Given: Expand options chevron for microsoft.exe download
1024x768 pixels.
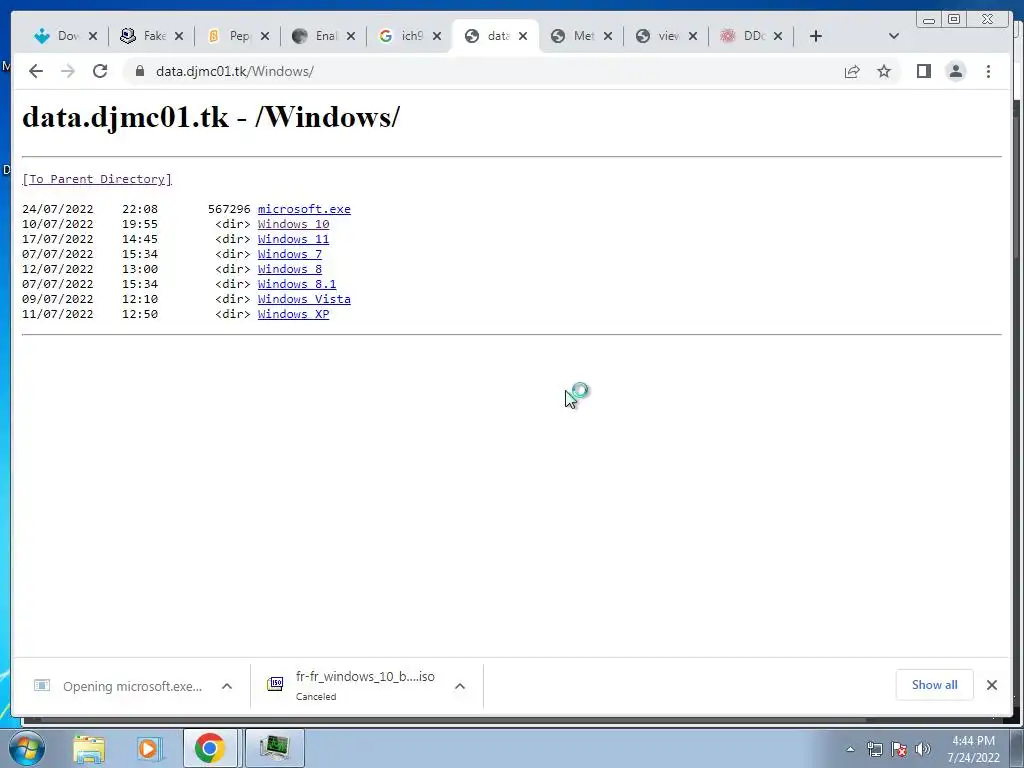Looking at the screenshot, I should (x=227, y=686).
